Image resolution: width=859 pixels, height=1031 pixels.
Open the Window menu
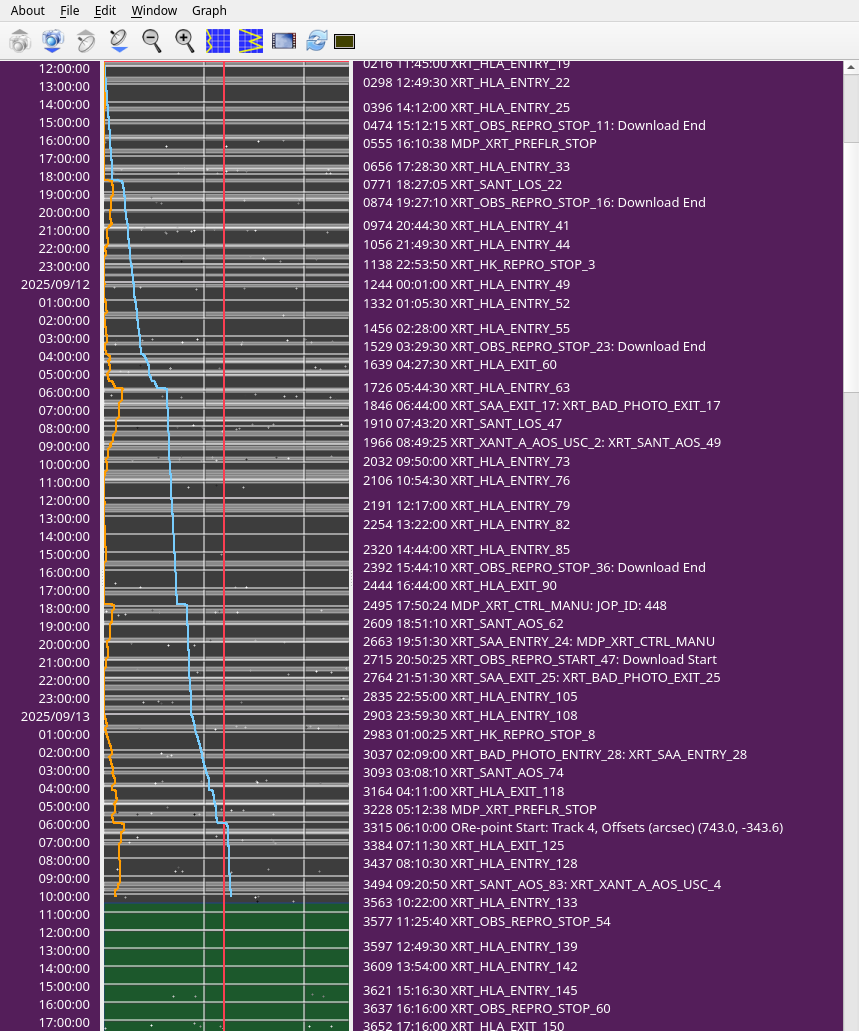point(154,10)
